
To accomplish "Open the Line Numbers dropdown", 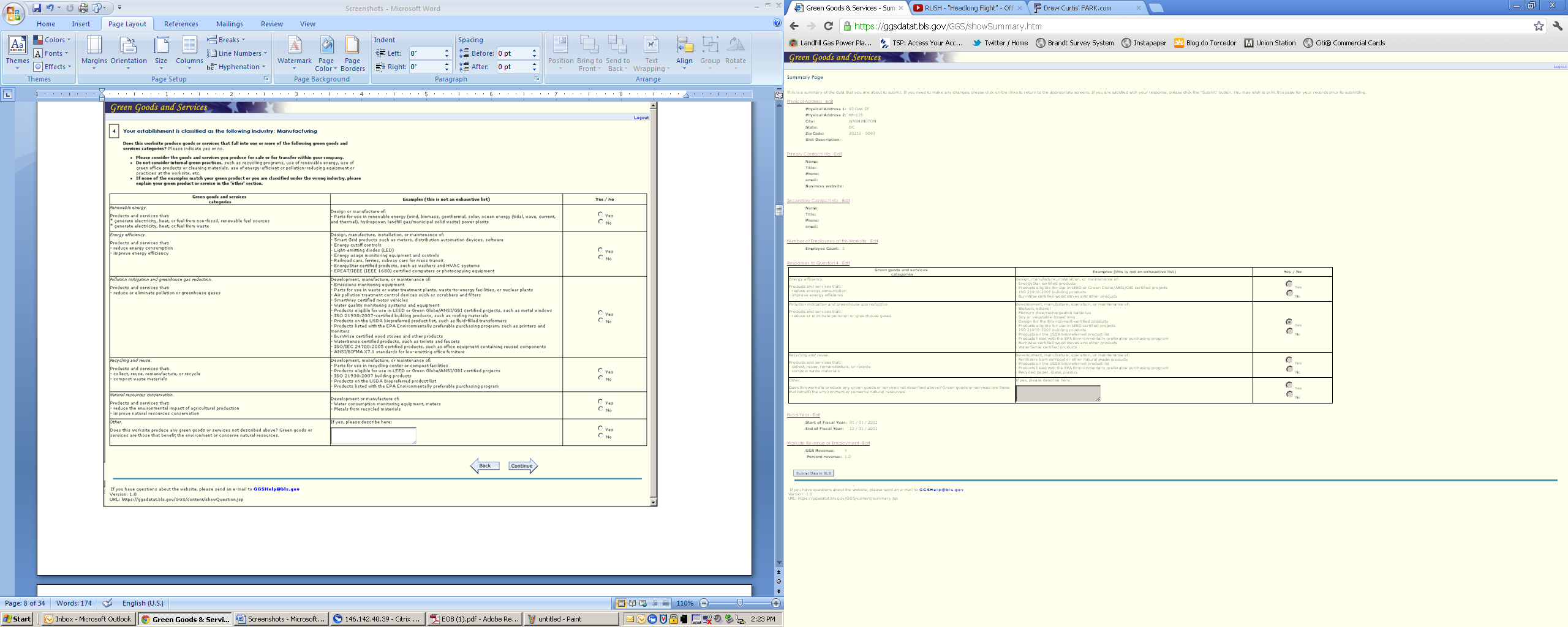I will (x=238, y=53).
